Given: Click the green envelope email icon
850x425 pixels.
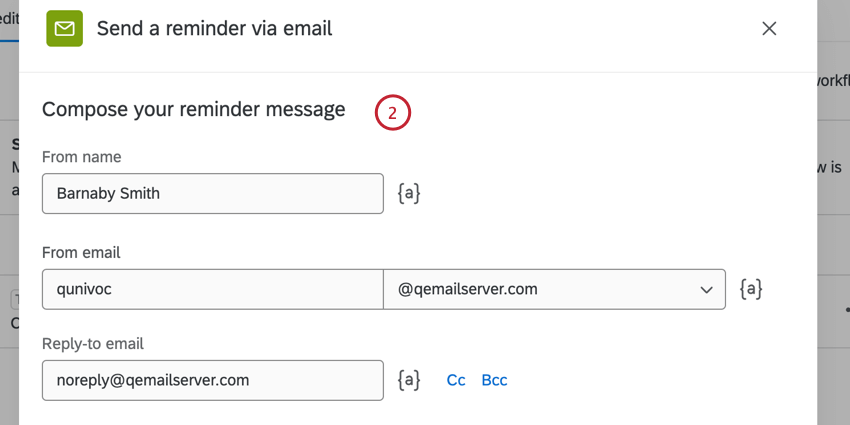Looking at the screenshot, I should click(x=65, y=29).
